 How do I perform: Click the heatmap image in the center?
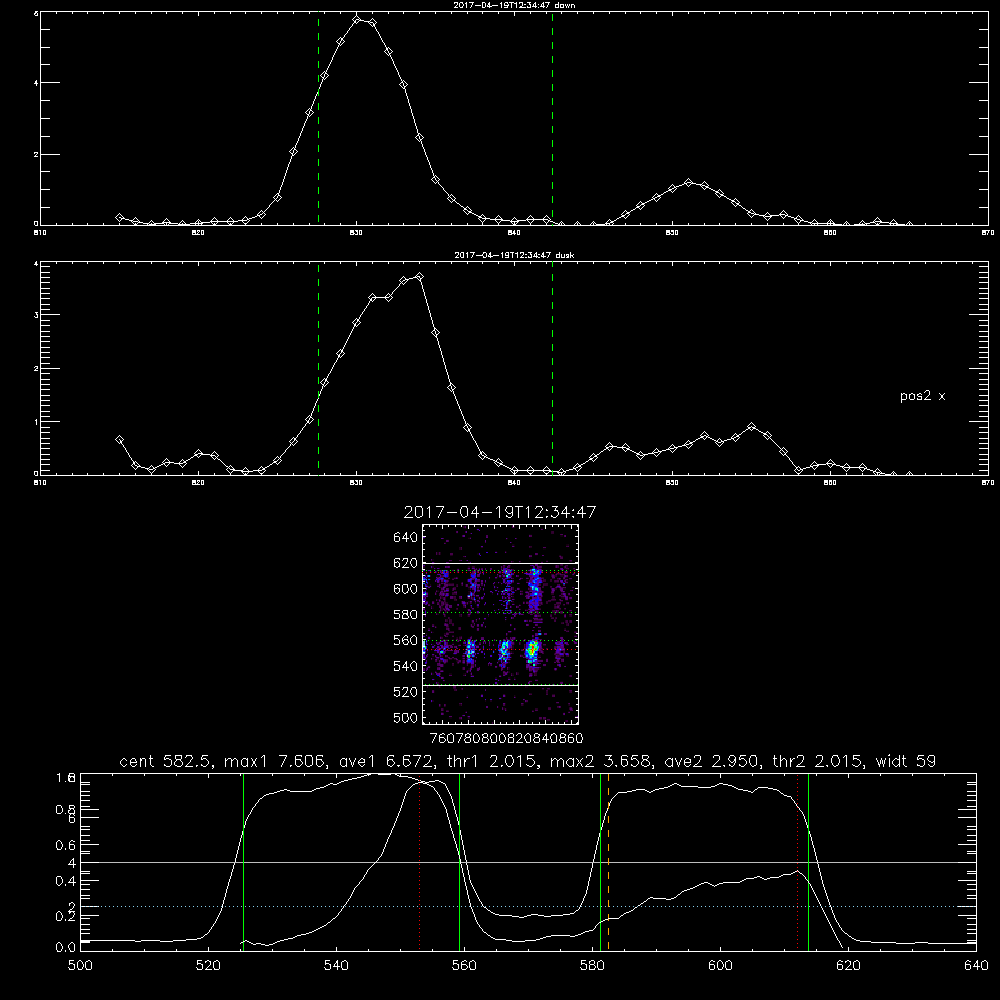coord(500,624)
